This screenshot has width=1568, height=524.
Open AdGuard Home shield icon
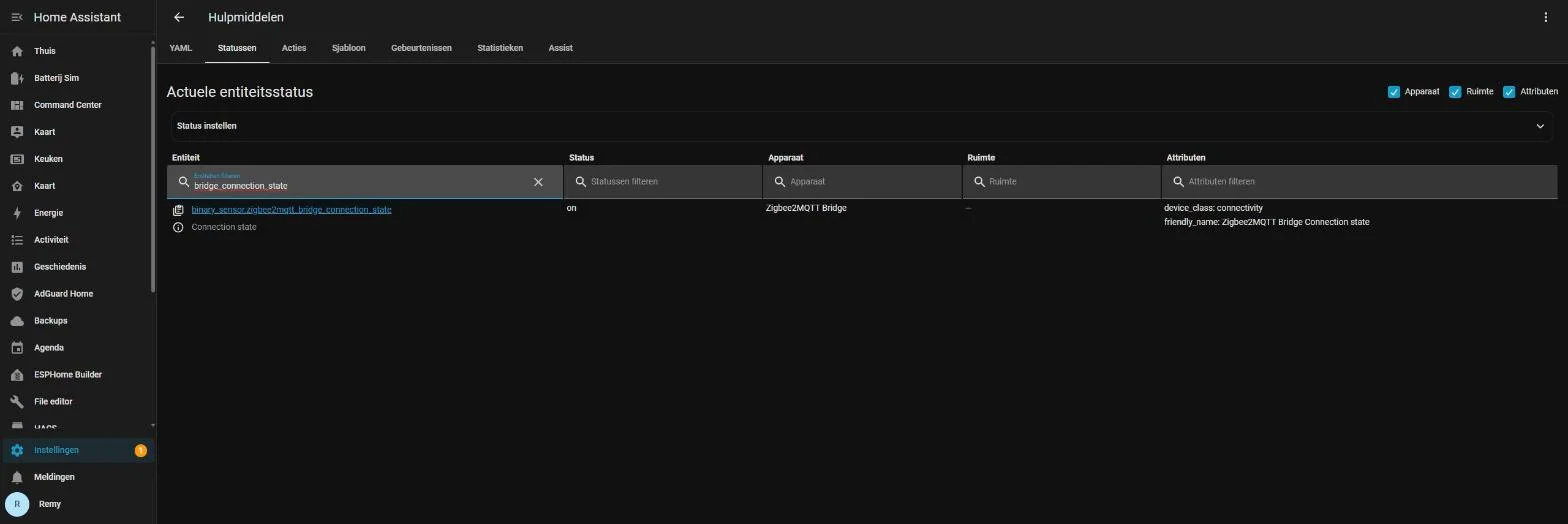[x=17, y=294]
